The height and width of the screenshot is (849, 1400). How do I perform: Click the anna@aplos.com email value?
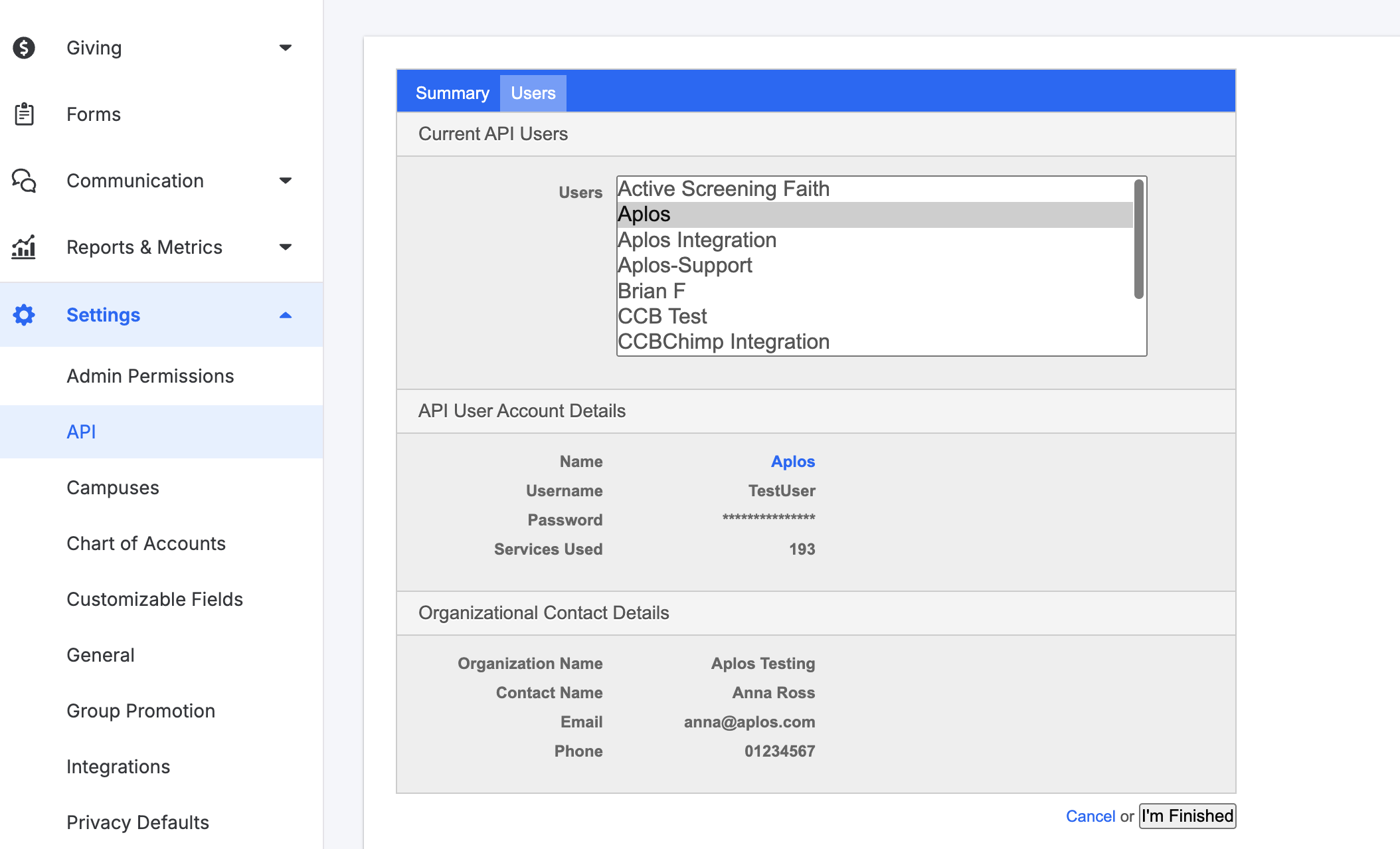pos(750,722)
